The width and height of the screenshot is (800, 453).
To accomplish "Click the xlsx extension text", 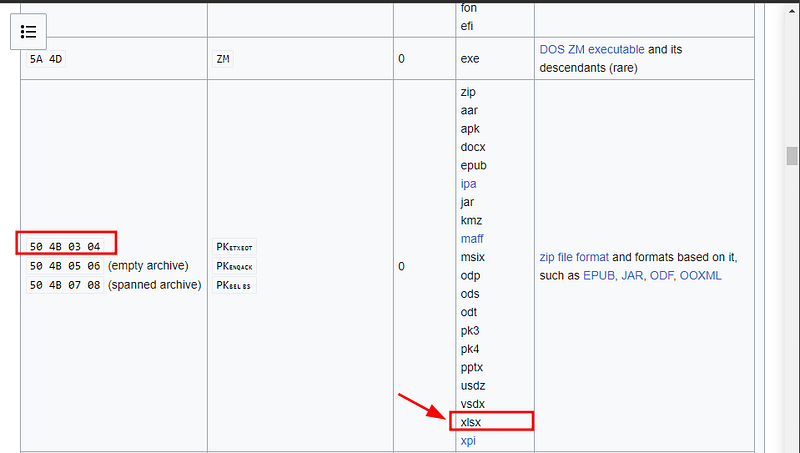I will tap(470, 422).
